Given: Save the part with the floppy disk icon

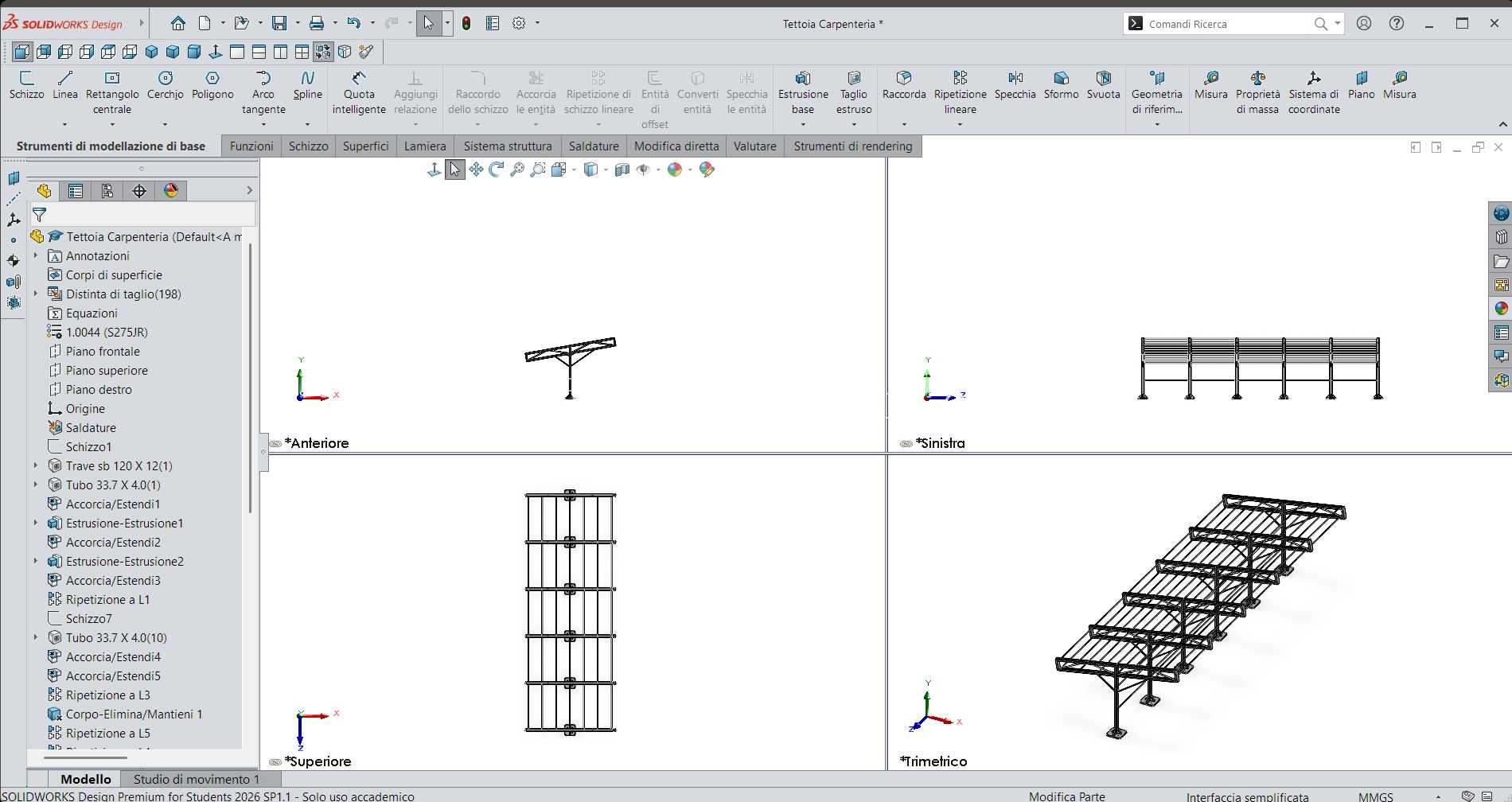Looking at the screenshot, I should click(279, 23).
